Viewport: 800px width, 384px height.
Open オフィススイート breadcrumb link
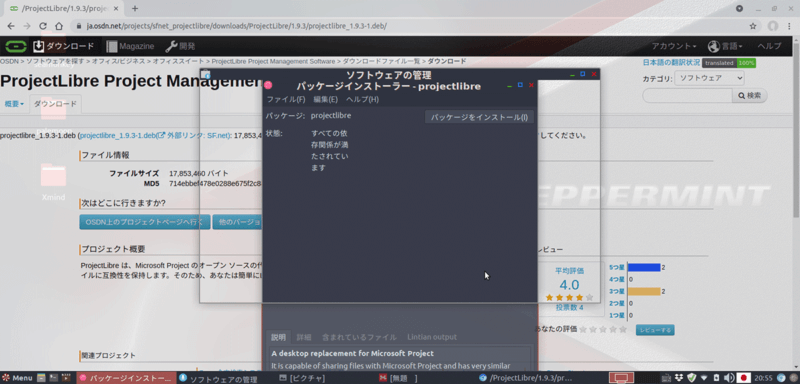[179, 61]
